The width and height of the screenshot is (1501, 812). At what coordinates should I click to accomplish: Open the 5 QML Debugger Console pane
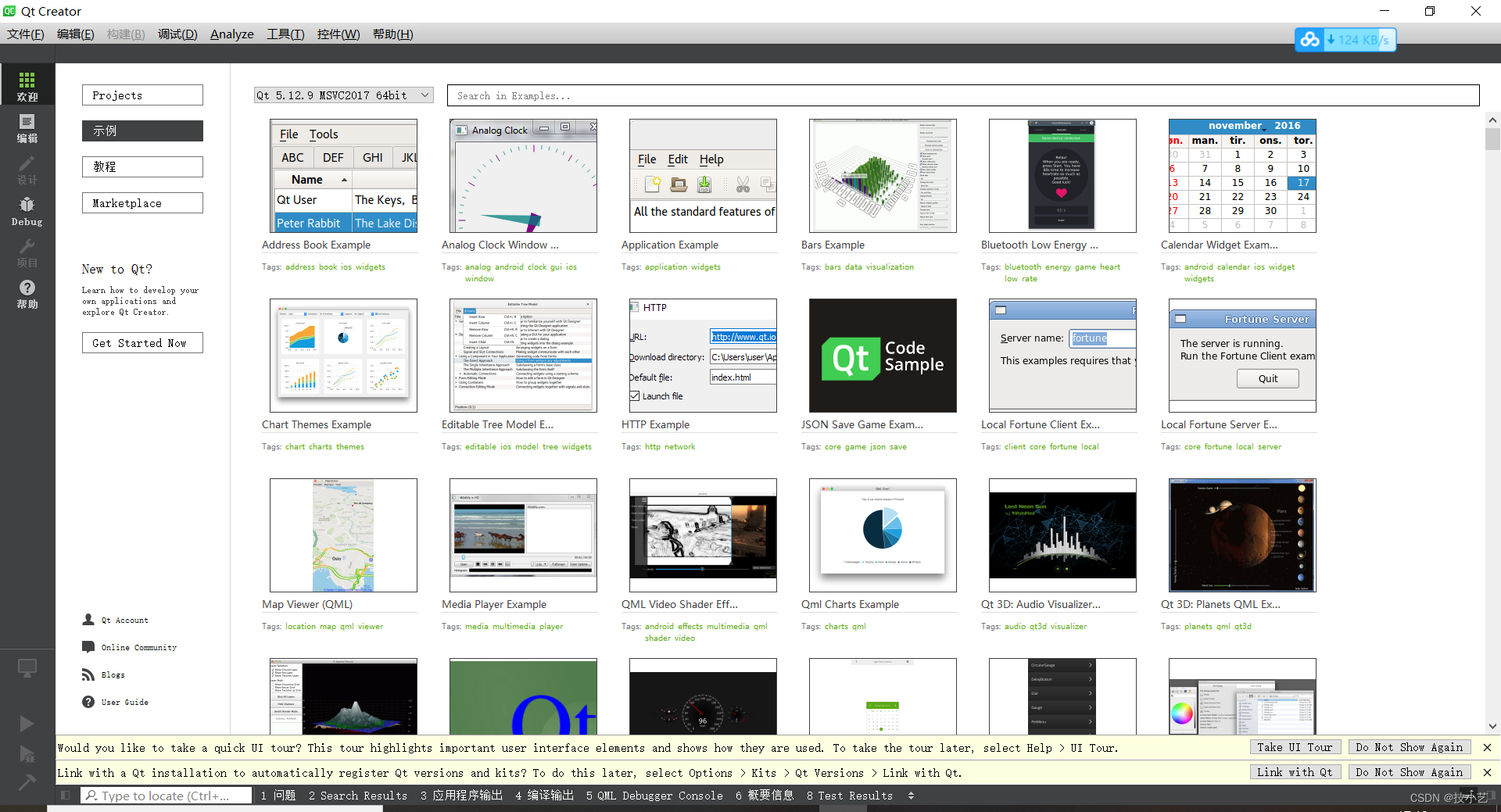654,796
